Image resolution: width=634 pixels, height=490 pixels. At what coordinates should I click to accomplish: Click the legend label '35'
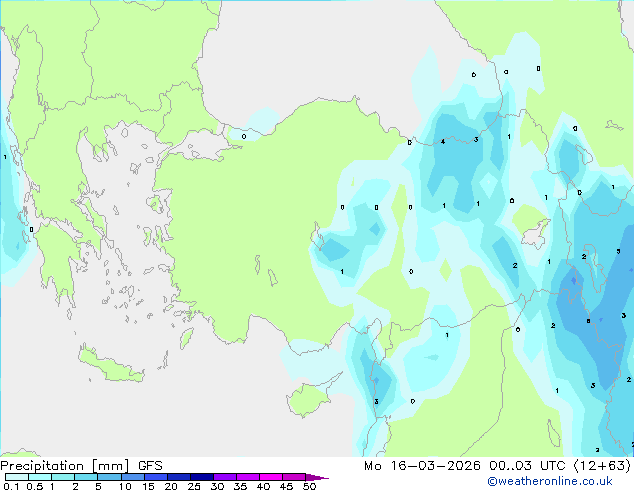tap(240, 486)
